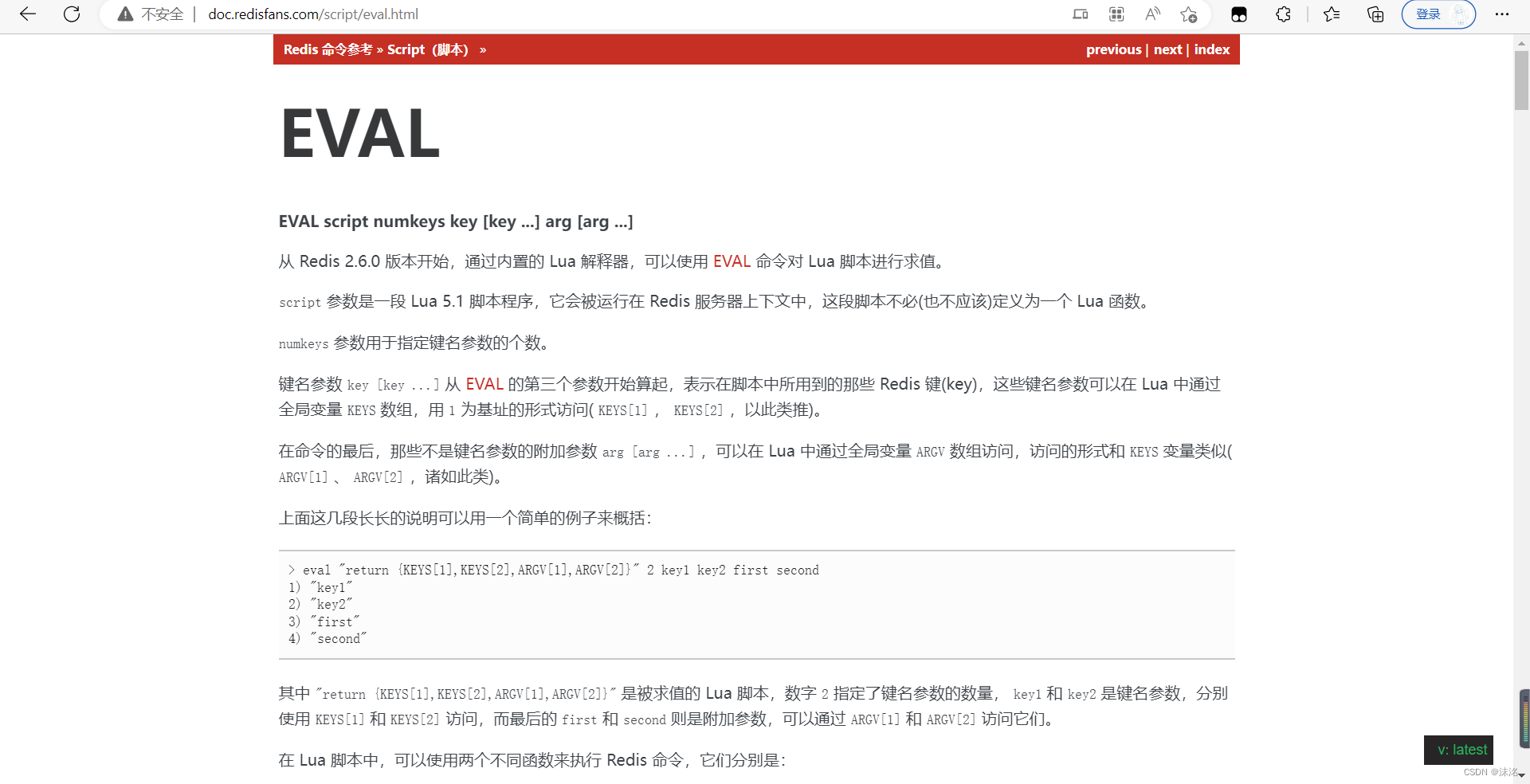
Task: Click the insecure site warning icon
Action: 124,14
